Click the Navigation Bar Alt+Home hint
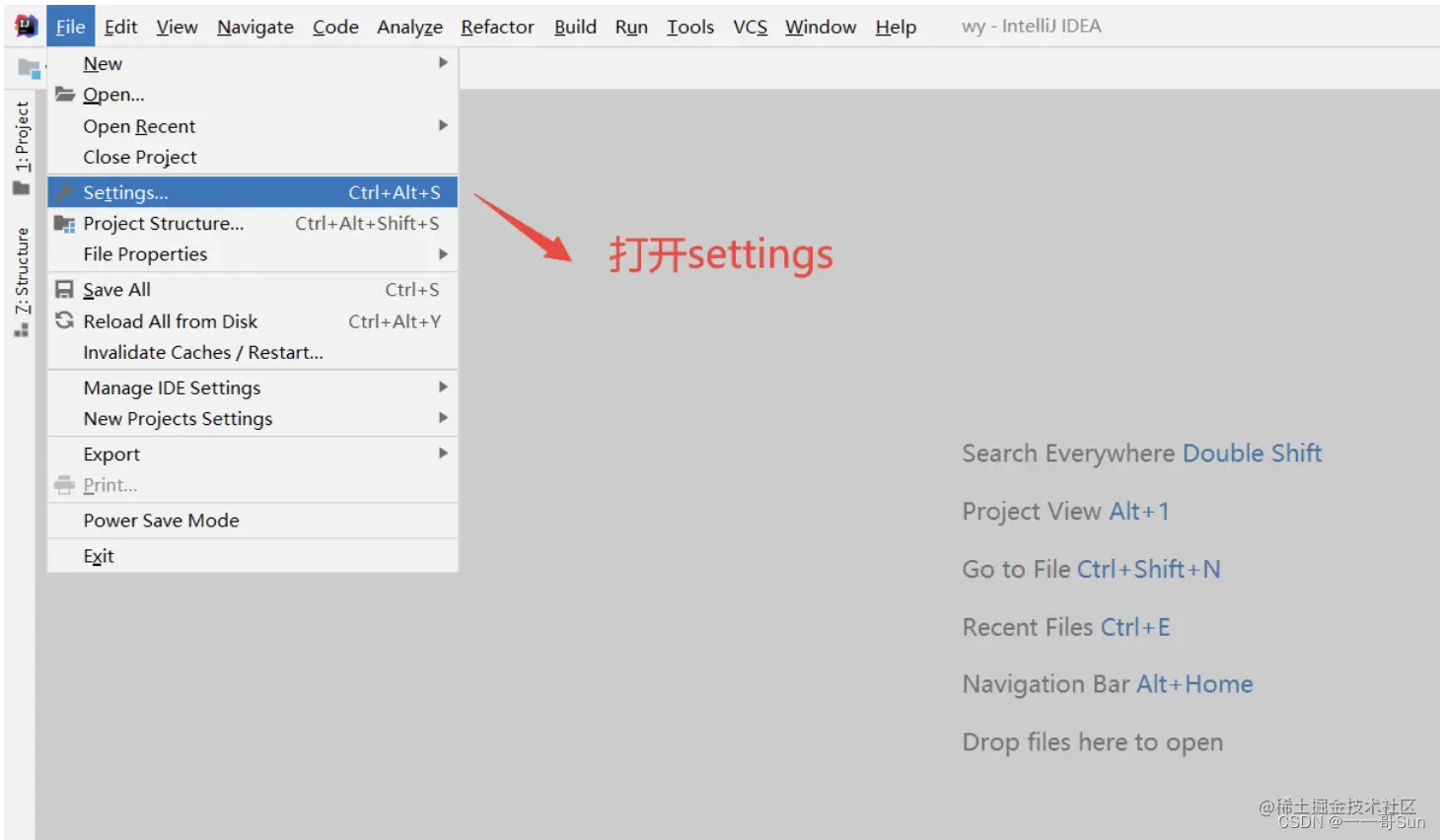This screenshot has width=1440, height=840. pos(1108,684)
